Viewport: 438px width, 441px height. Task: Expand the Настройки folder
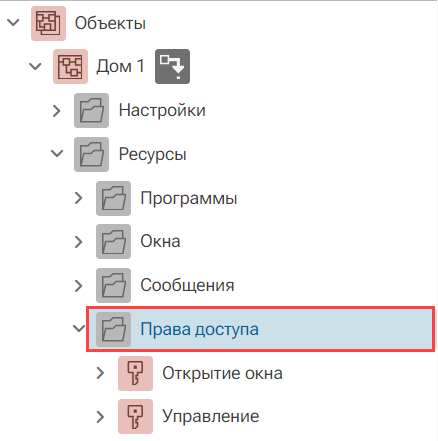click(x=57, y=111)
